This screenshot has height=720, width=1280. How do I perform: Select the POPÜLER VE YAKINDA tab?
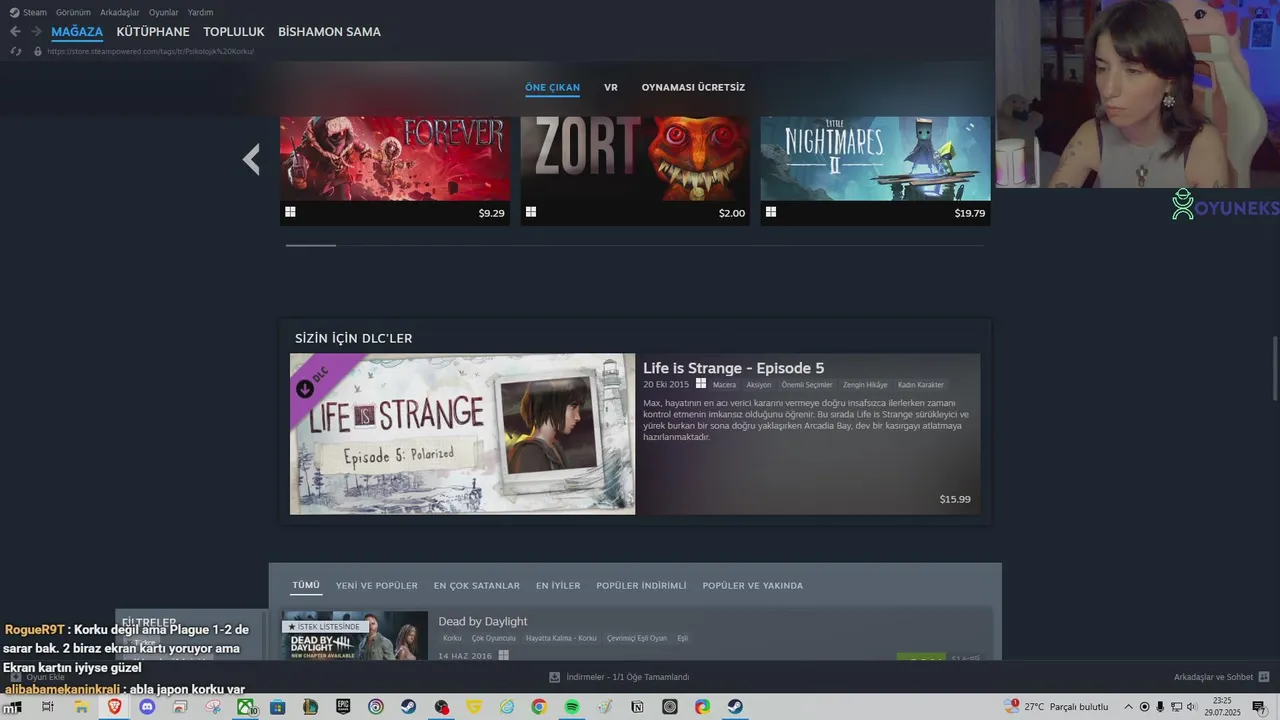753,586
